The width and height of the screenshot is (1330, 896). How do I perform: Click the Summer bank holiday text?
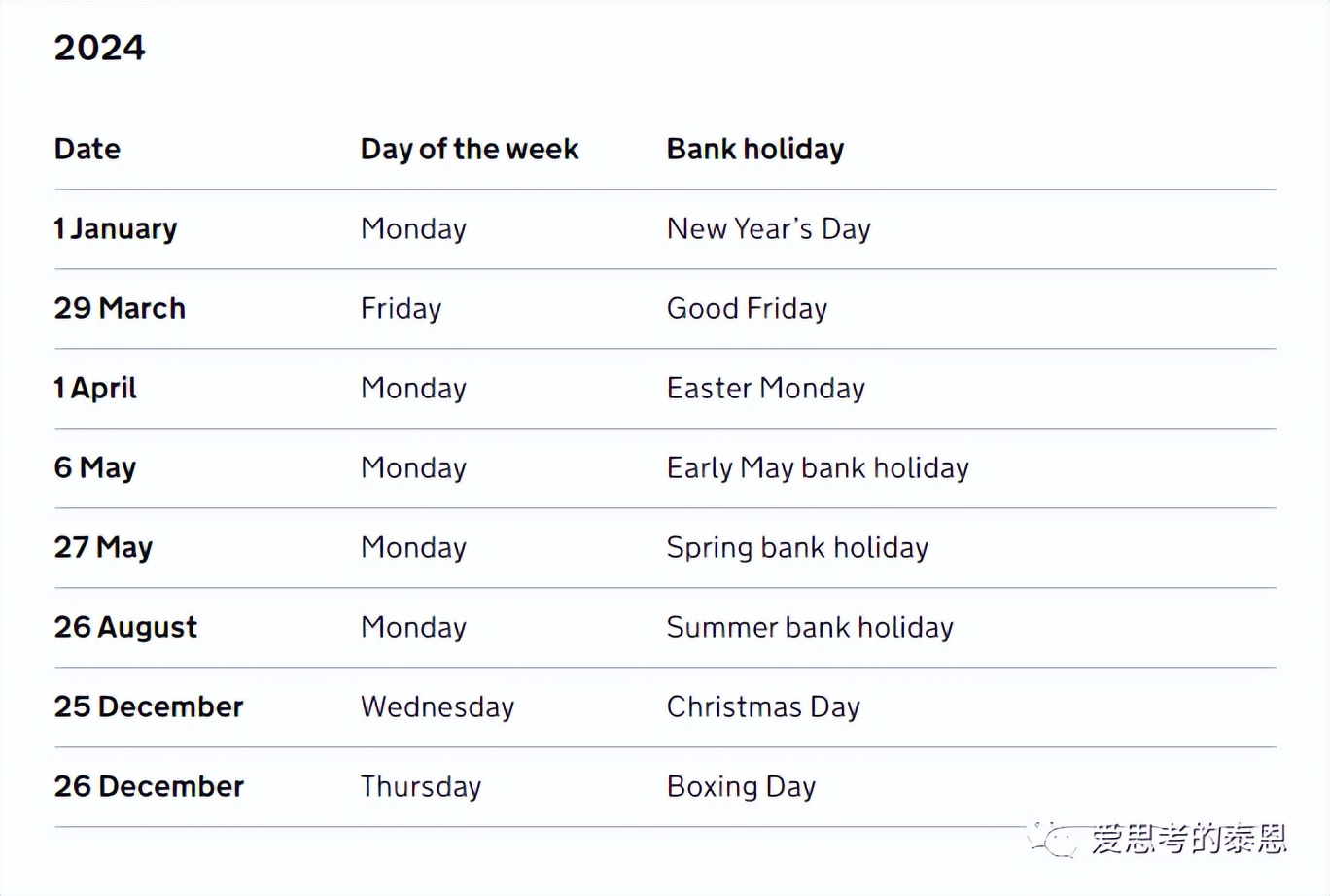pos(810,627)
